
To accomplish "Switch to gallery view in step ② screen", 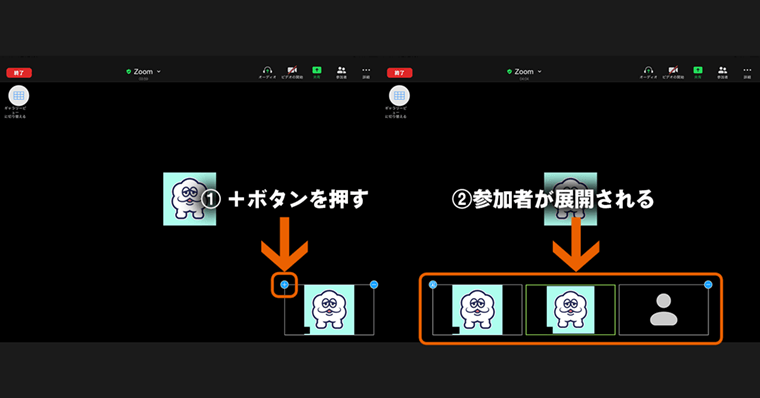I will pos(399,96).
